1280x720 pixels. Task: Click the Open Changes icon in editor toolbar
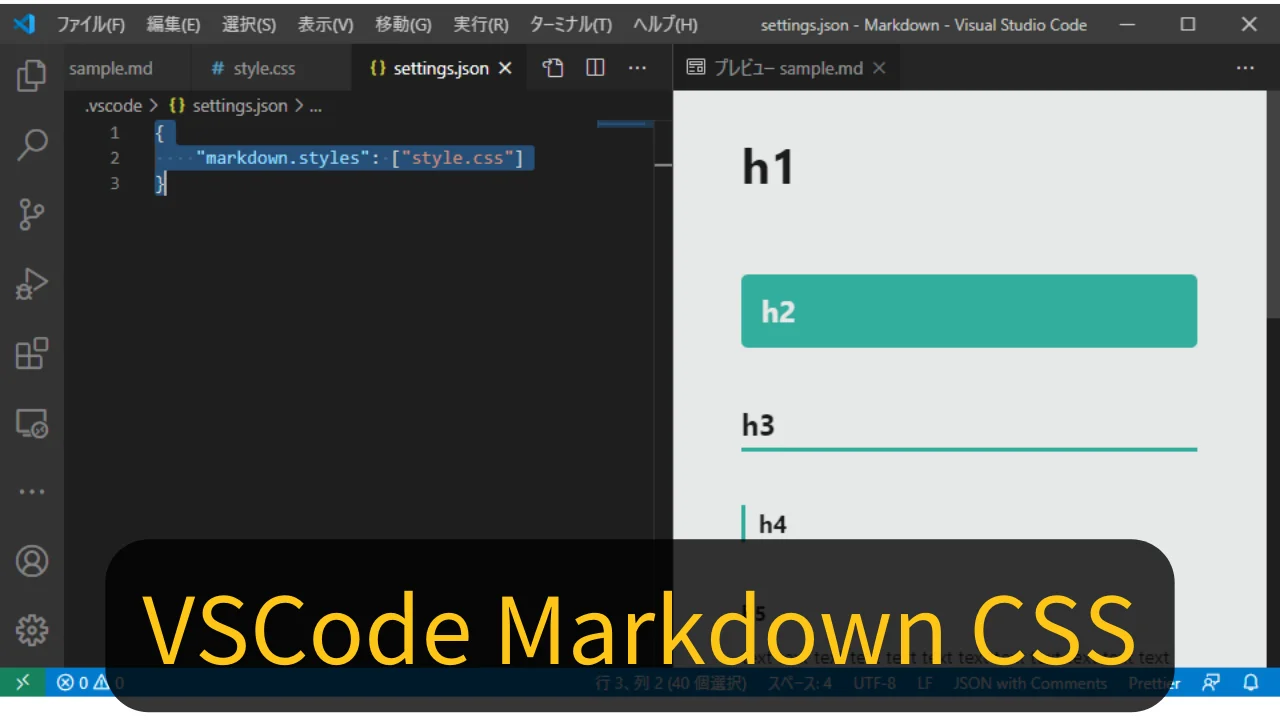(x=553, y=68)
